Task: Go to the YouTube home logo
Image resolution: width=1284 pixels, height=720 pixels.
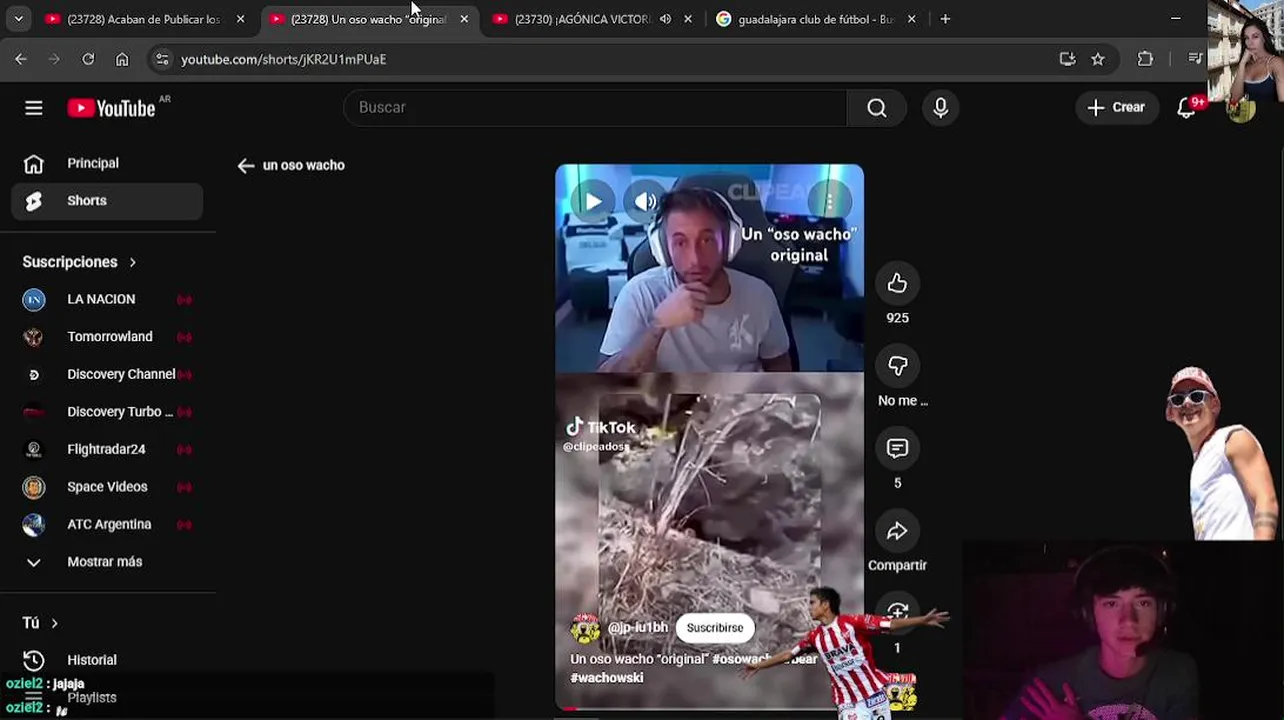Action: (111, 108)
